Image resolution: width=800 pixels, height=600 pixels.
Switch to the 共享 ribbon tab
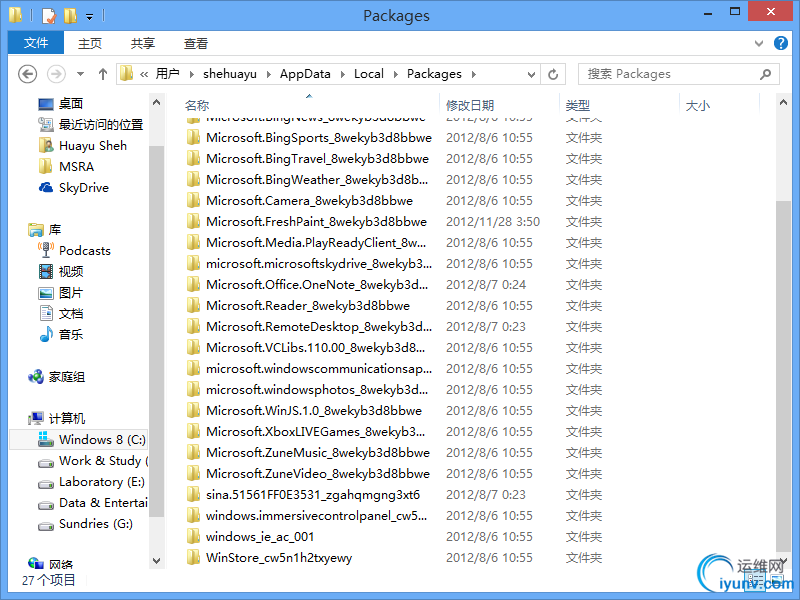click(x=142, y=43)
